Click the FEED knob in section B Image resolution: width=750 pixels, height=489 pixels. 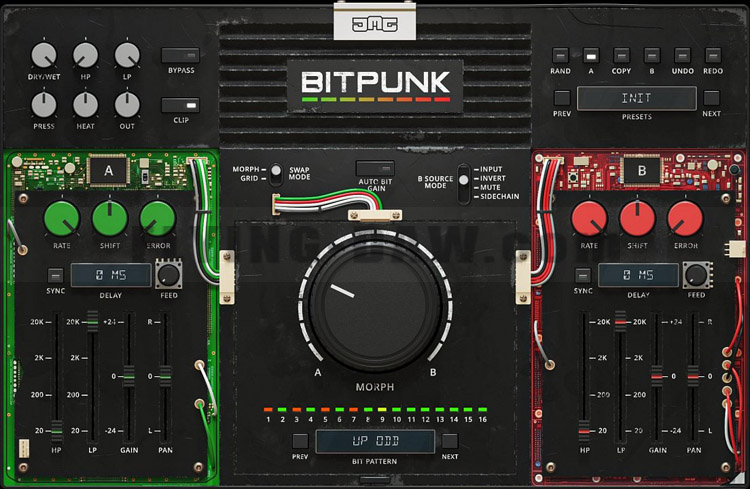click(x=696, y=275)
